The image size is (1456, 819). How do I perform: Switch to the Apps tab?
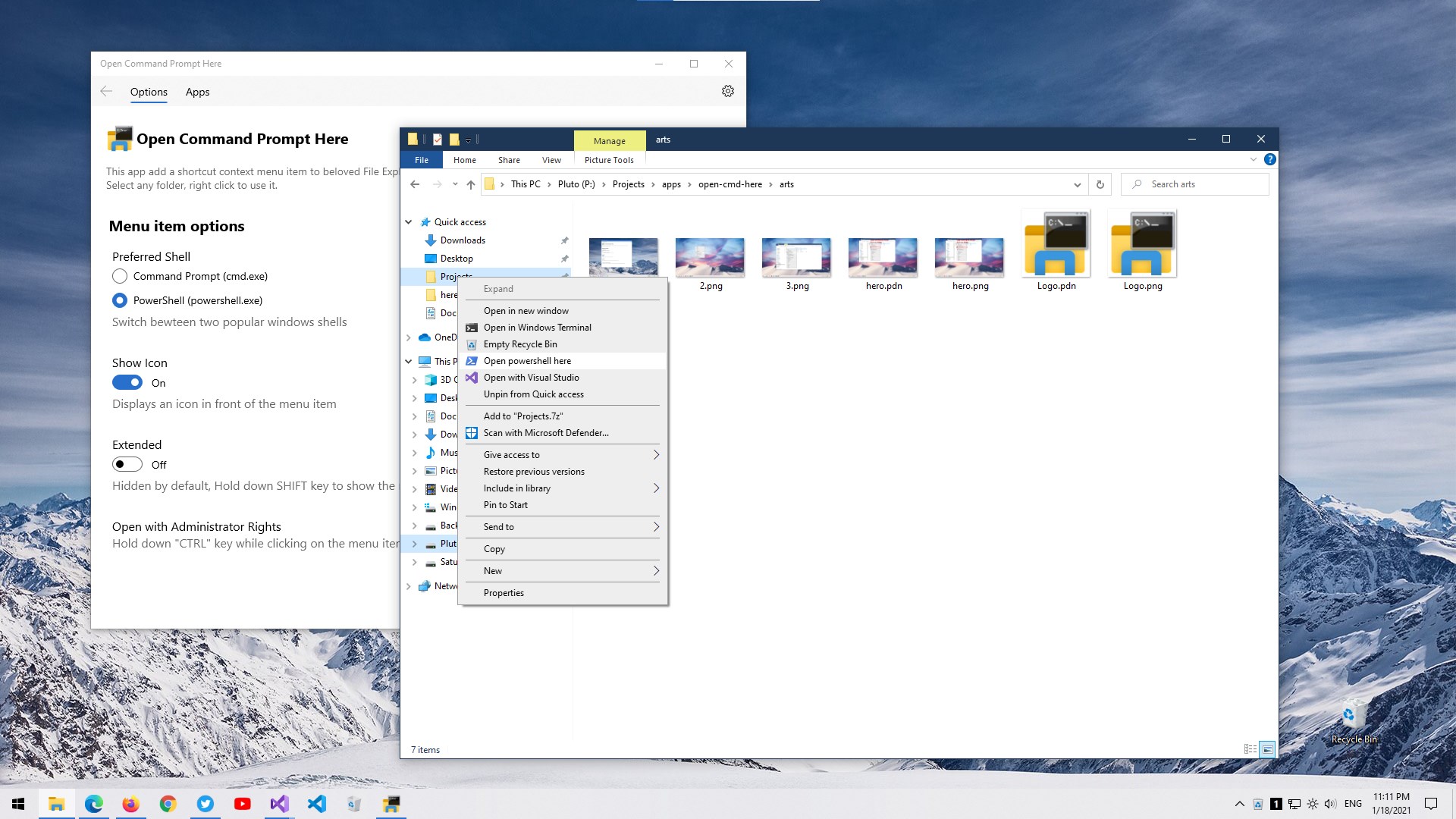pos(197,92)
